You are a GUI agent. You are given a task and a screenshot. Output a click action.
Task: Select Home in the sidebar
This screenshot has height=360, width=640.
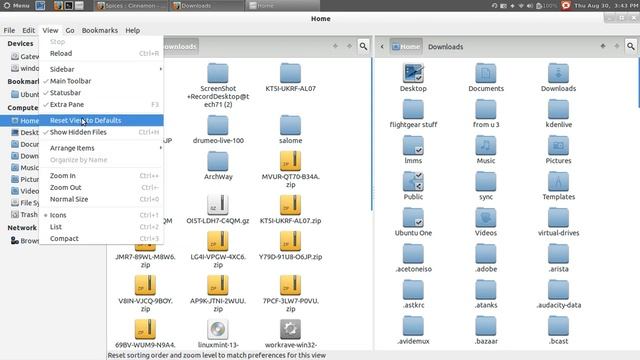point(25,121)
